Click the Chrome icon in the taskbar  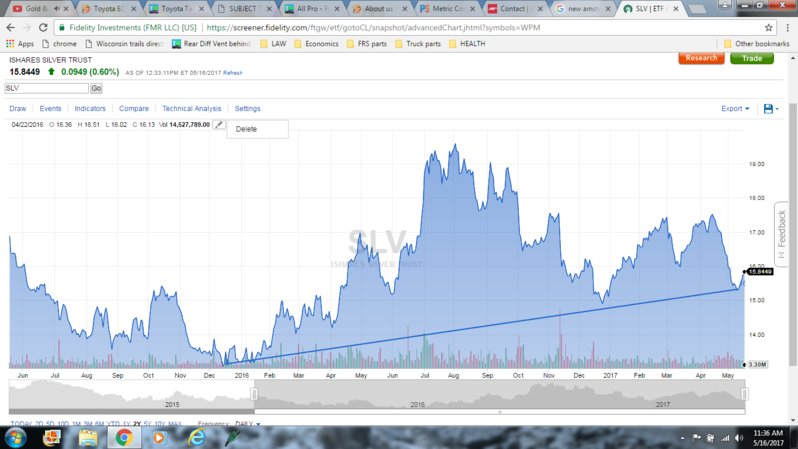[124, 438]
